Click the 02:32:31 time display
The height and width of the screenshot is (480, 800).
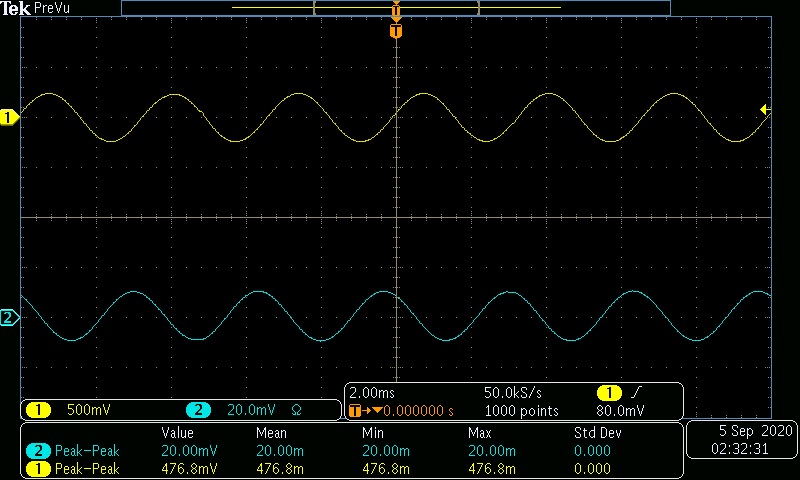740,449
